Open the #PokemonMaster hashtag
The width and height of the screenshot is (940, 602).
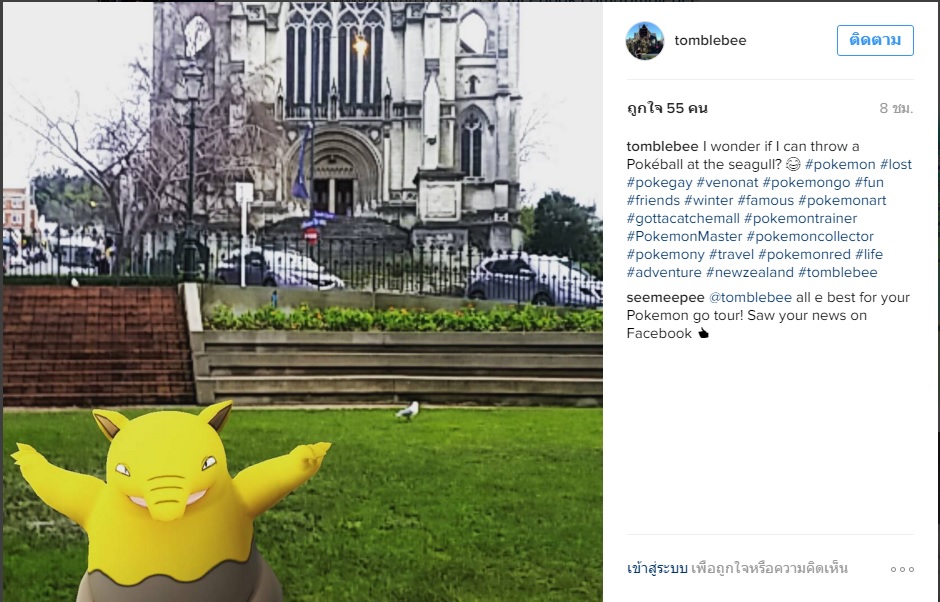(685, 236)
